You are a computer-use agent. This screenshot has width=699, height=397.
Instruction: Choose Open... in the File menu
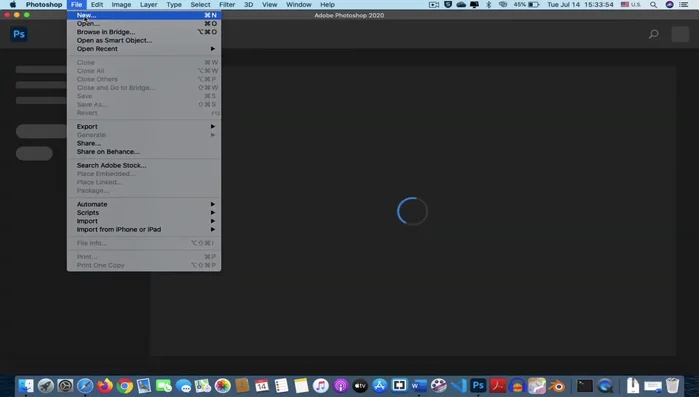coord(144,24)
